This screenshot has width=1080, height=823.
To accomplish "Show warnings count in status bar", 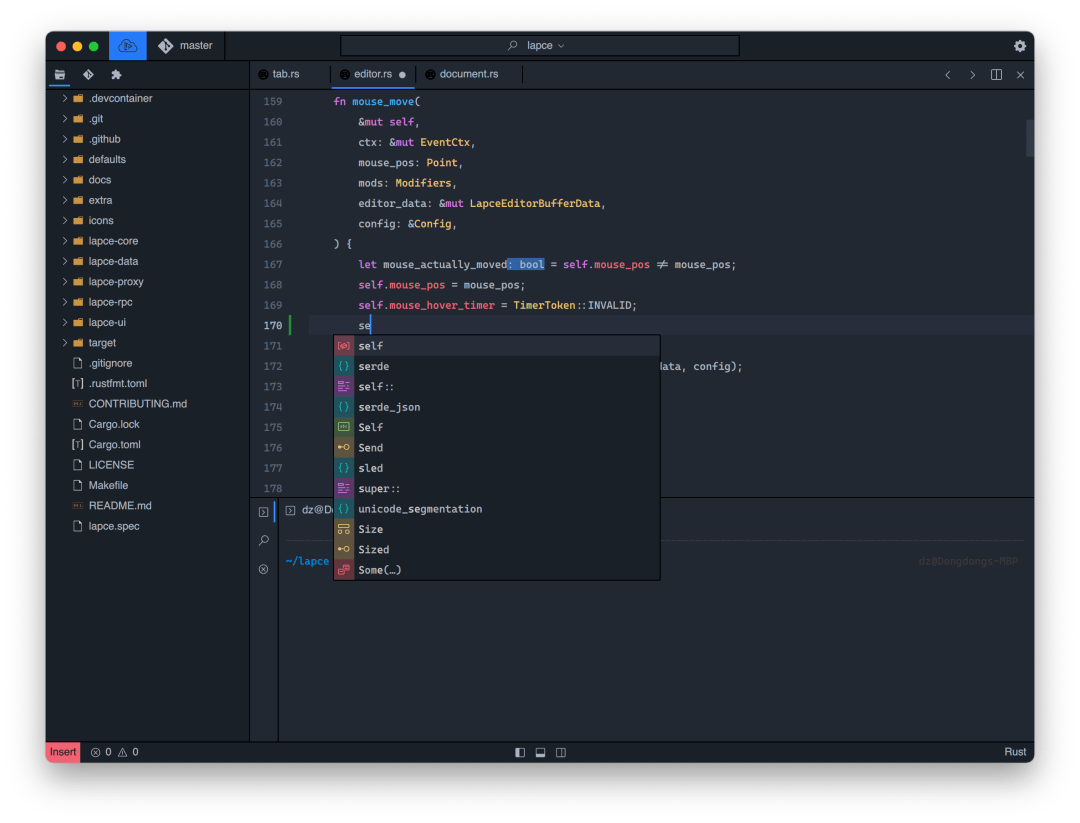I will tap(128, 752).
